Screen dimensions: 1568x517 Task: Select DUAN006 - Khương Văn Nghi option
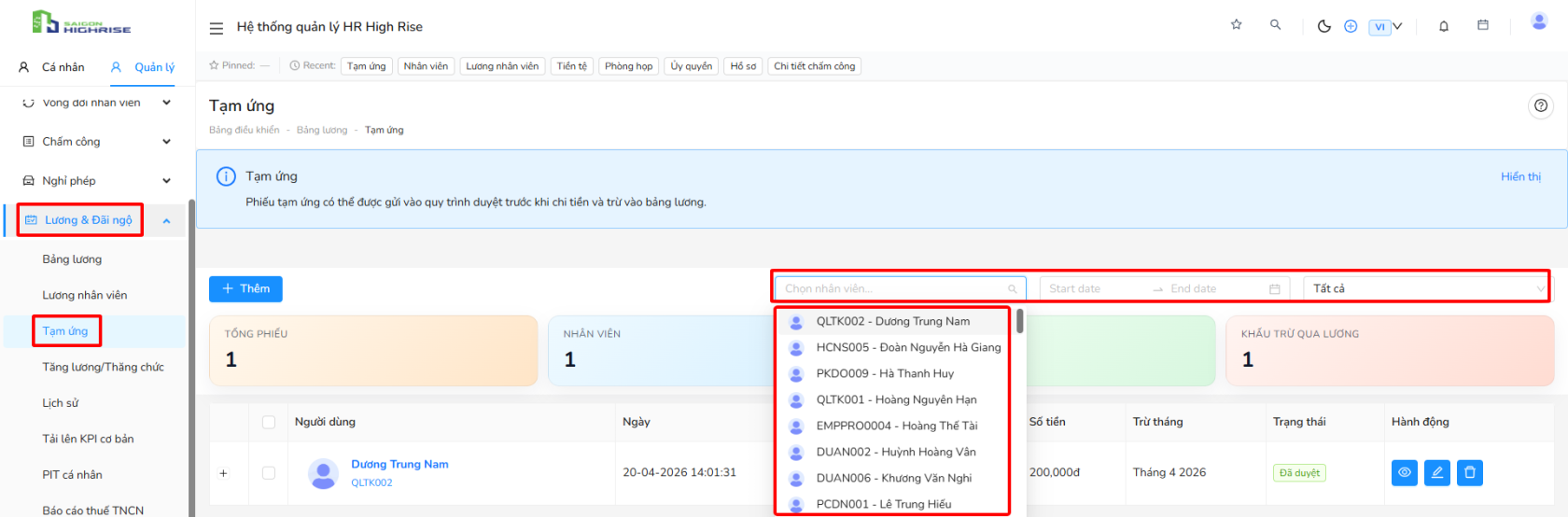coord(894,478)
